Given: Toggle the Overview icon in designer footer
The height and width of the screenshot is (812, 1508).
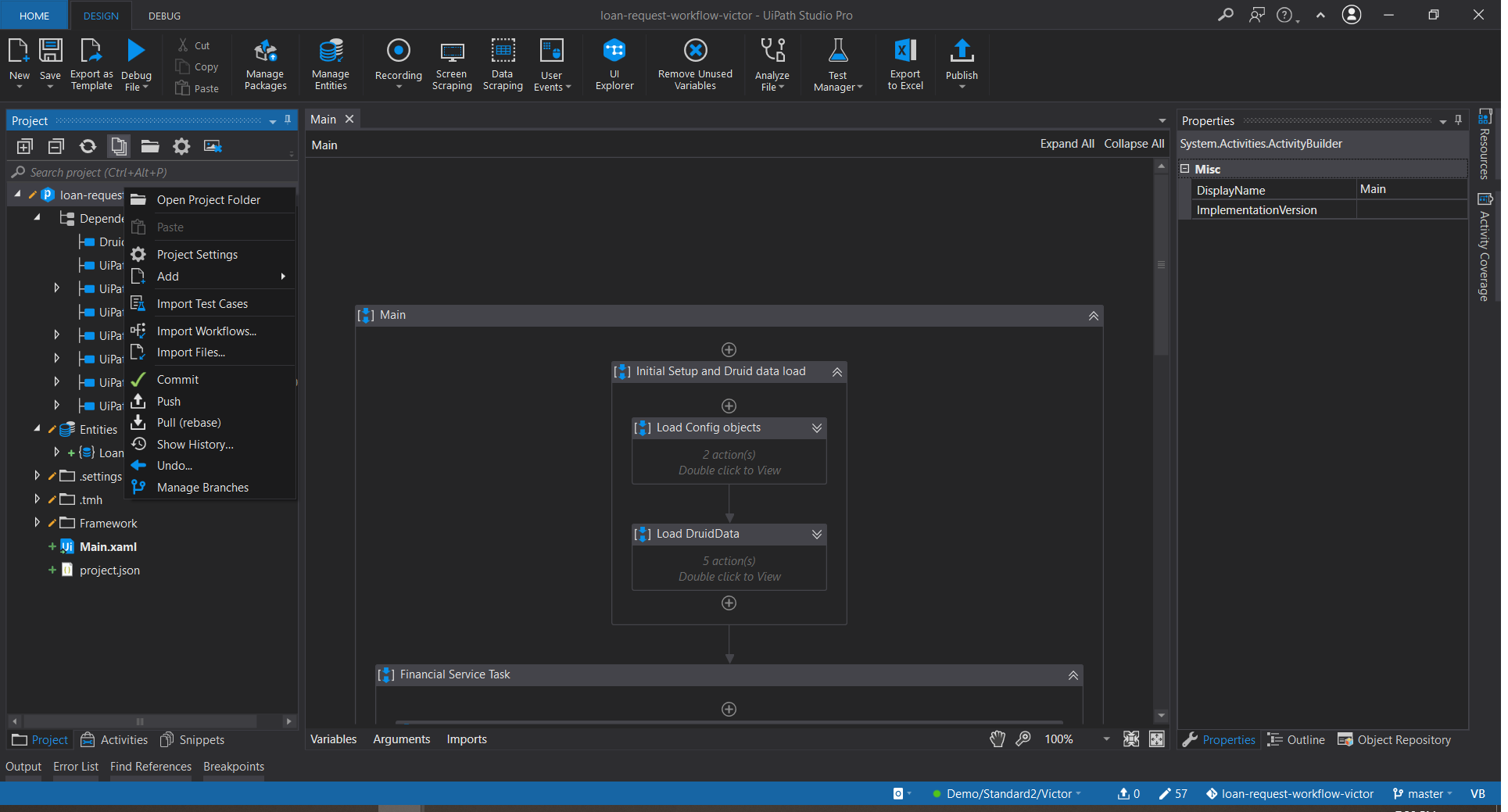Looking at the screenshot, I should click(x=1157, y=739).
